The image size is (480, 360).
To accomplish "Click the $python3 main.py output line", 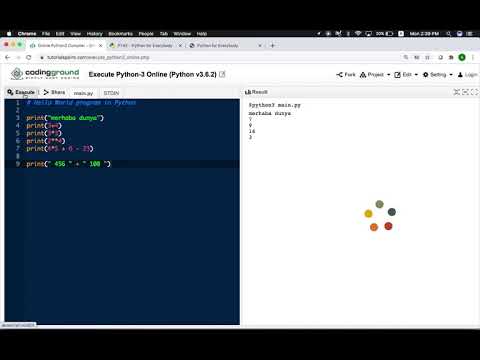I will pyautogui.click(x=275, y=105).
